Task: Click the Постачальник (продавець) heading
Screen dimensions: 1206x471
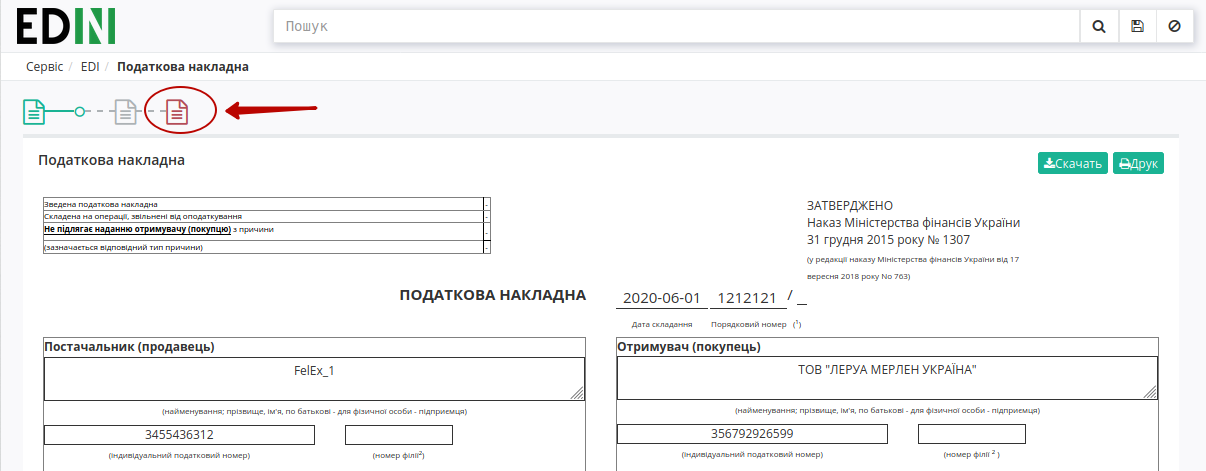Action: 130,347
